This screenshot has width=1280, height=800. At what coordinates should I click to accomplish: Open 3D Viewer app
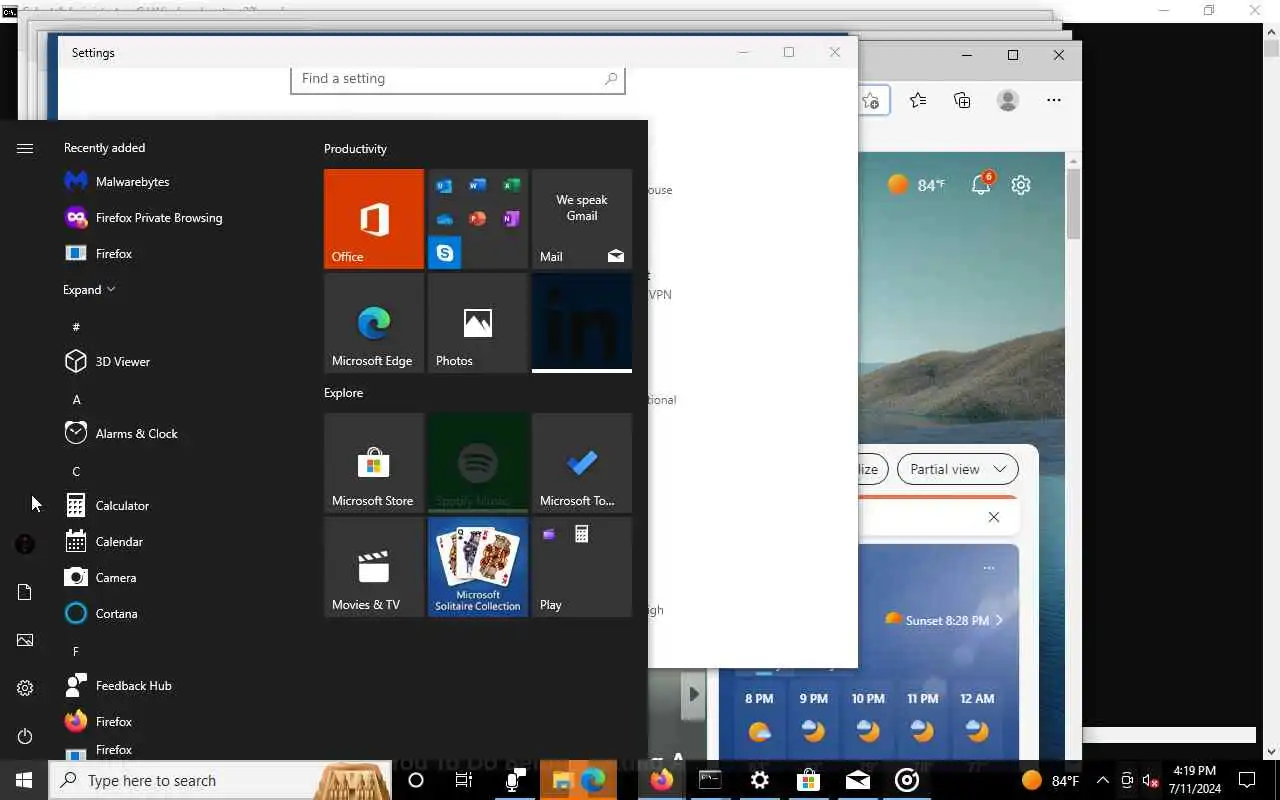click(170, 361)
